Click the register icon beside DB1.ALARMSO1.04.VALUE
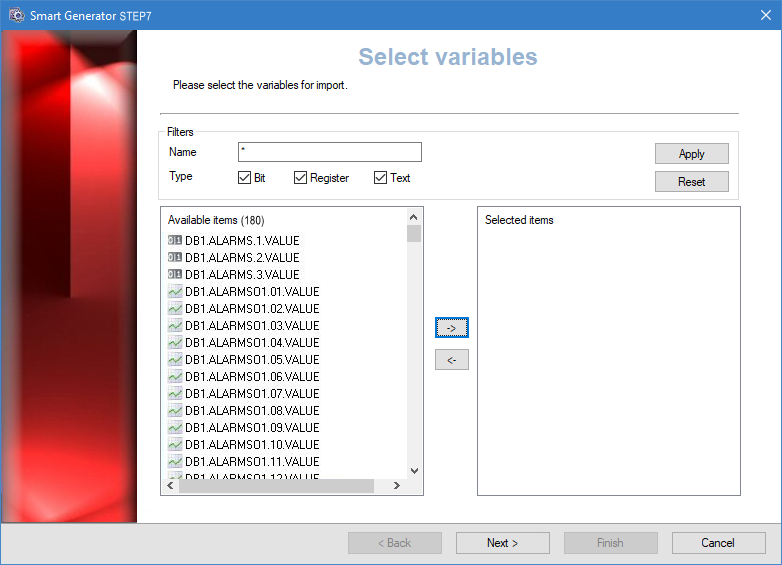The height and width of the screenshot is (565, 782). (x=175, y=343)
